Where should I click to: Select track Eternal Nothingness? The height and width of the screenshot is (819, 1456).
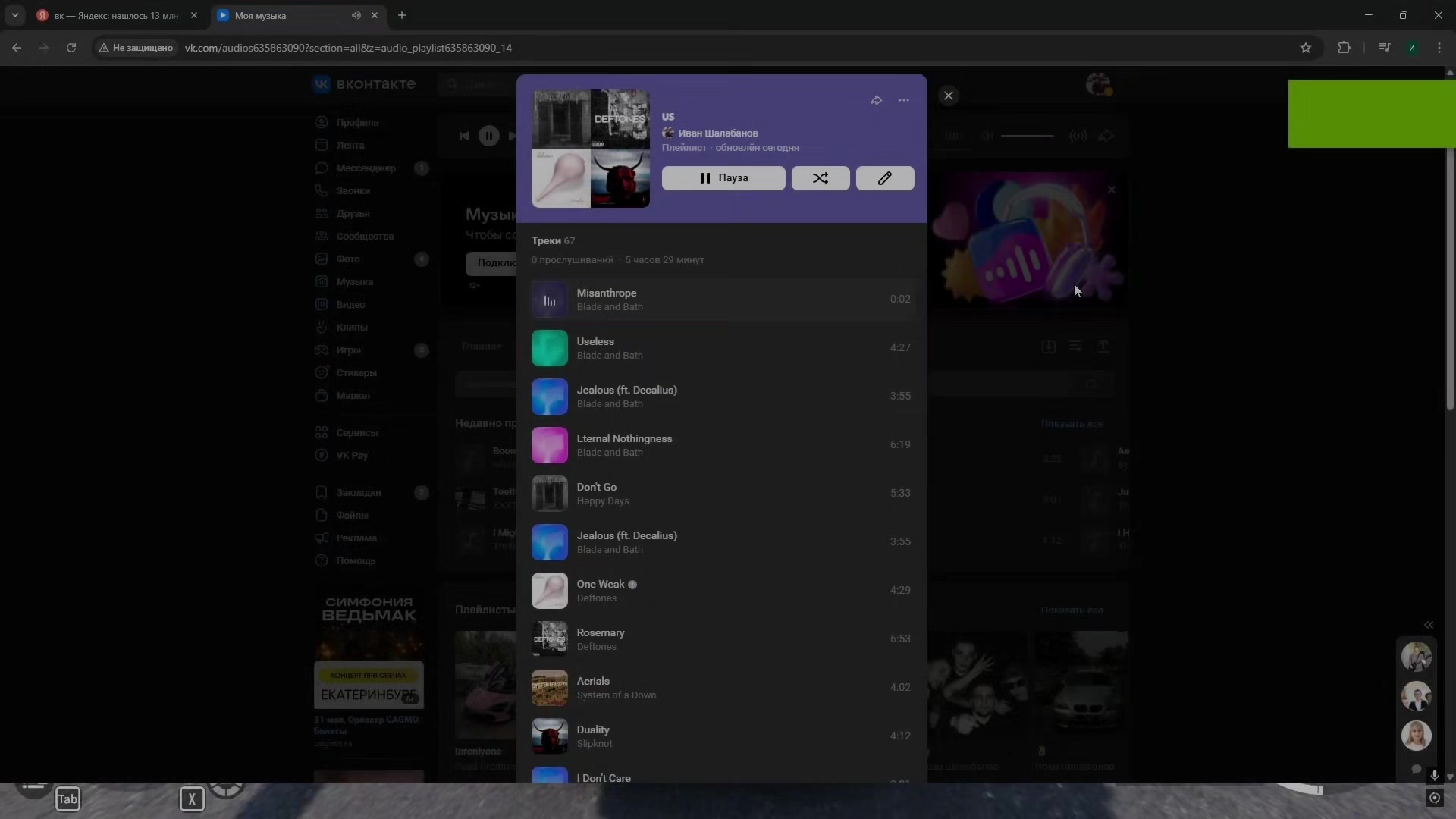[x=723, y=445]
